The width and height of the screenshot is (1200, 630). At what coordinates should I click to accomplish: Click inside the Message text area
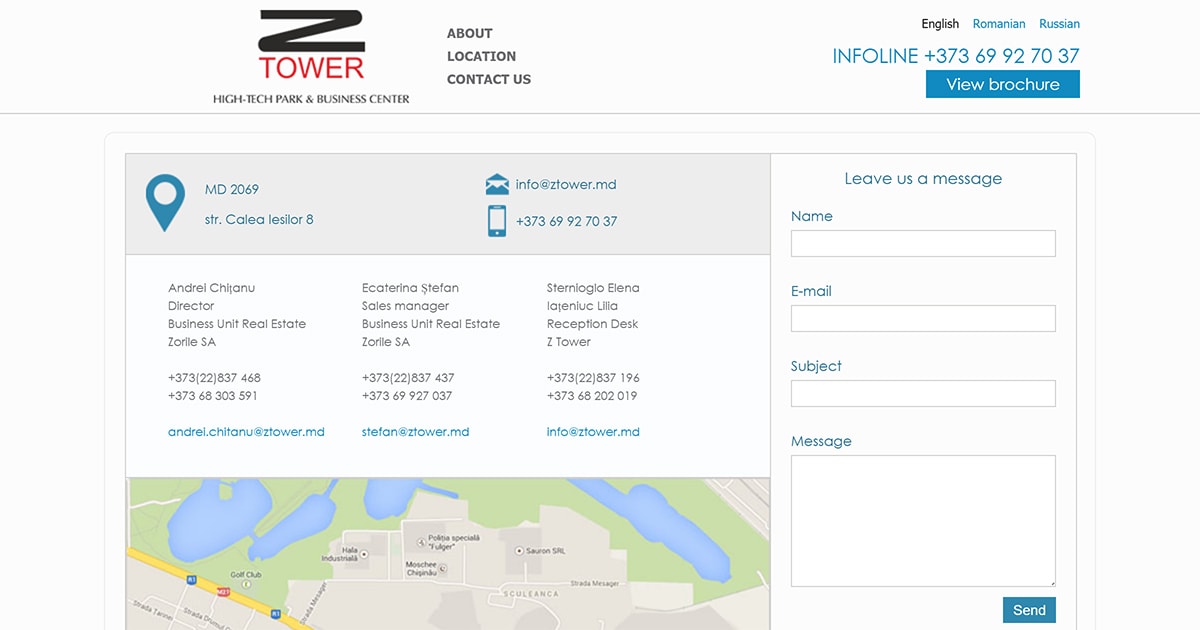pyautogui.click(x=923, y=521)
